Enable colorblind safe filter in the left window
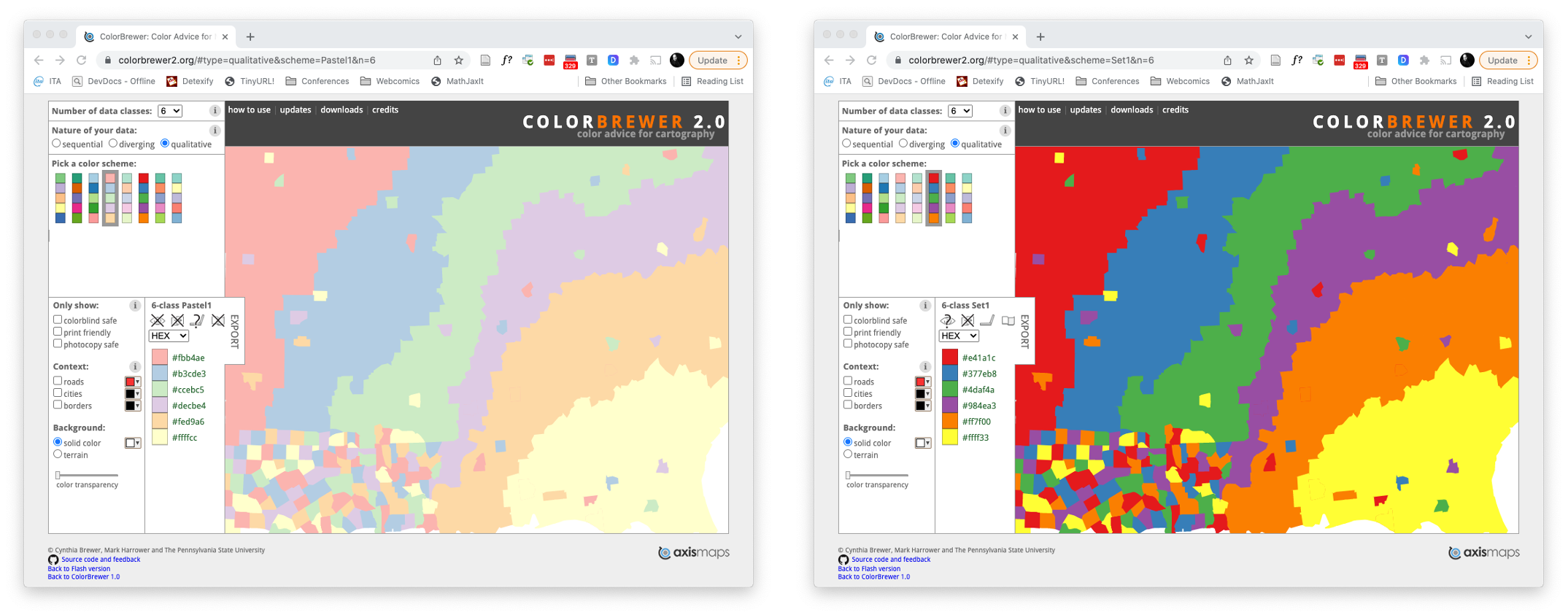This screenshot has width=1568, height=615. coord(58,320)
